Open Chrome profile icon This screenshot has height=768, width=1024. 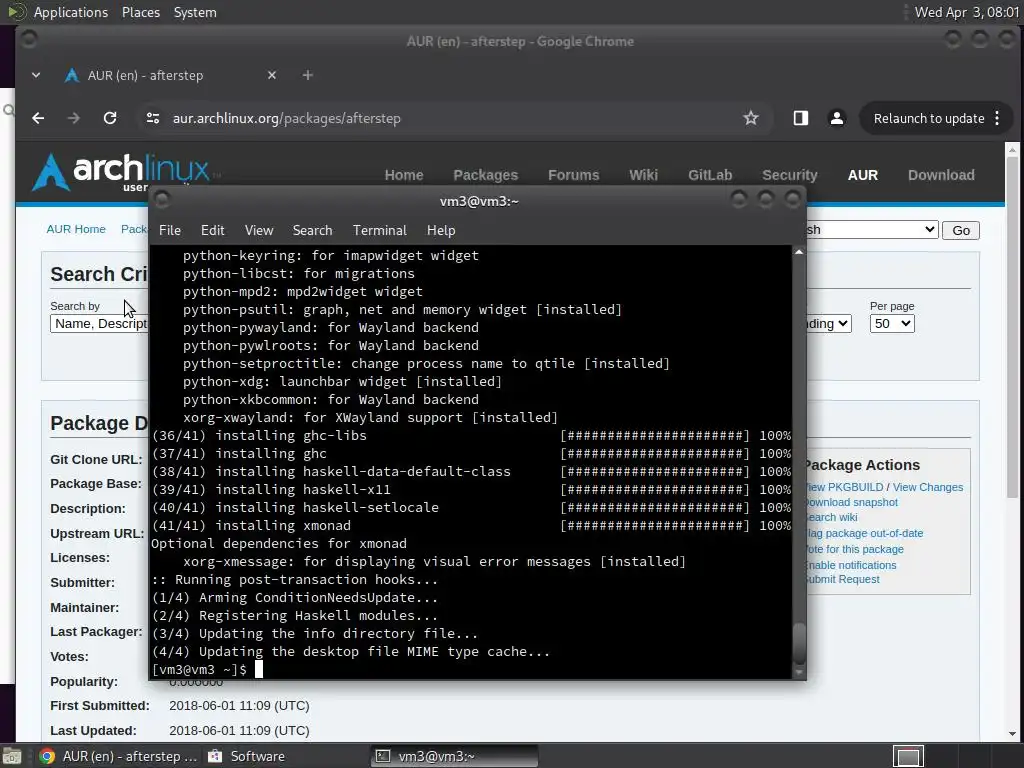[x=837, y=118]
